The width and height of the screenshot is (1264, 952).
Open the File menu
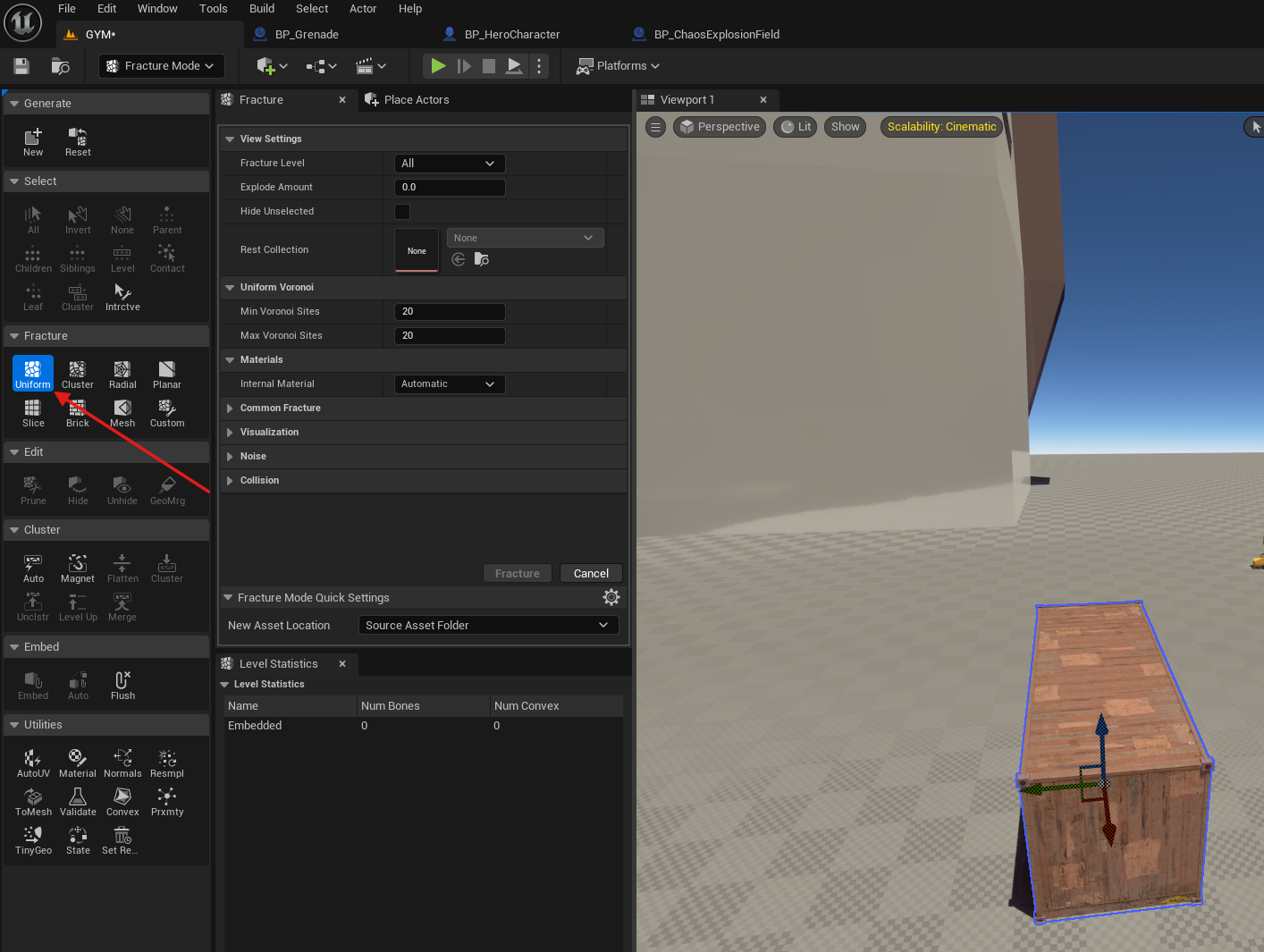click(67, 9)
